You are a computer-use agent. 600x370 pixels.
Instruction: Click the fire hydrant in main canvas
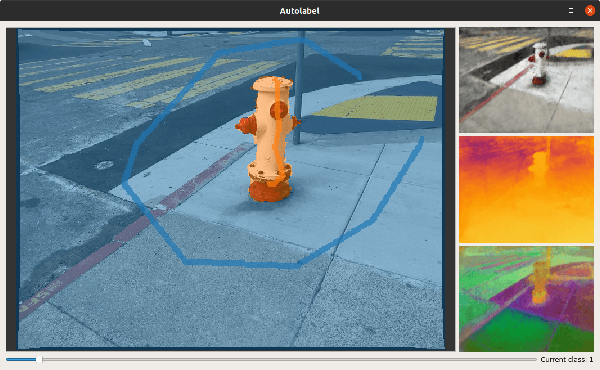[269, 140]
